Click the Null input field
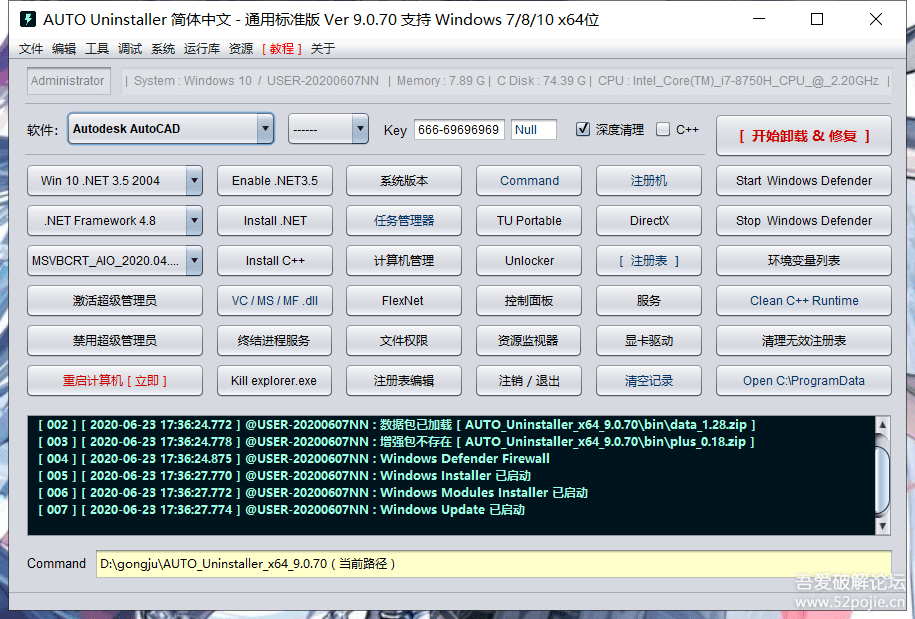This screenshot has height=619, width=915. (534, 130)
